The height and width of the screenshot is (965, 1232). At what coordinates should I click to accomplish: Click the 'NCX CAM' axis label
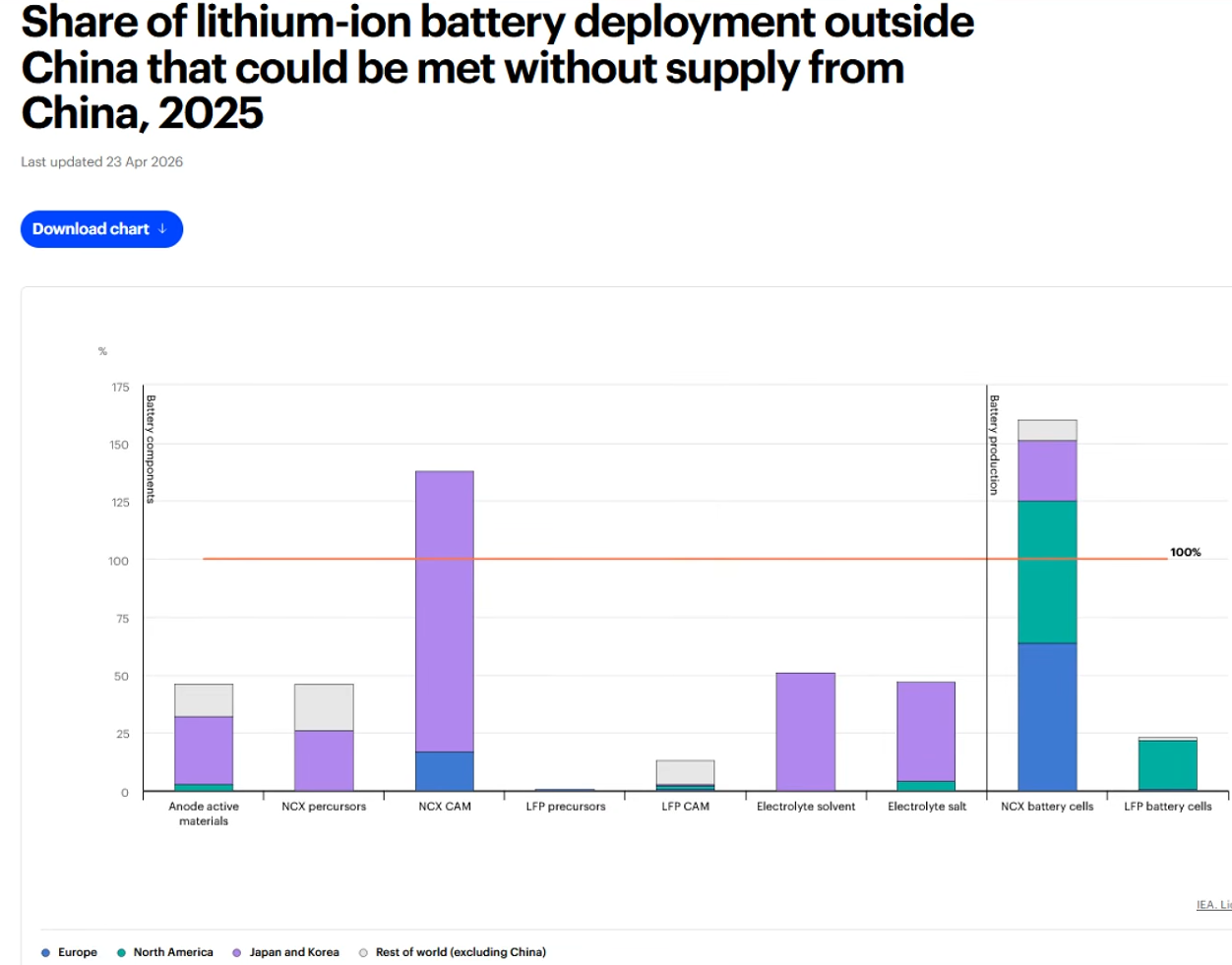point(445,807)
